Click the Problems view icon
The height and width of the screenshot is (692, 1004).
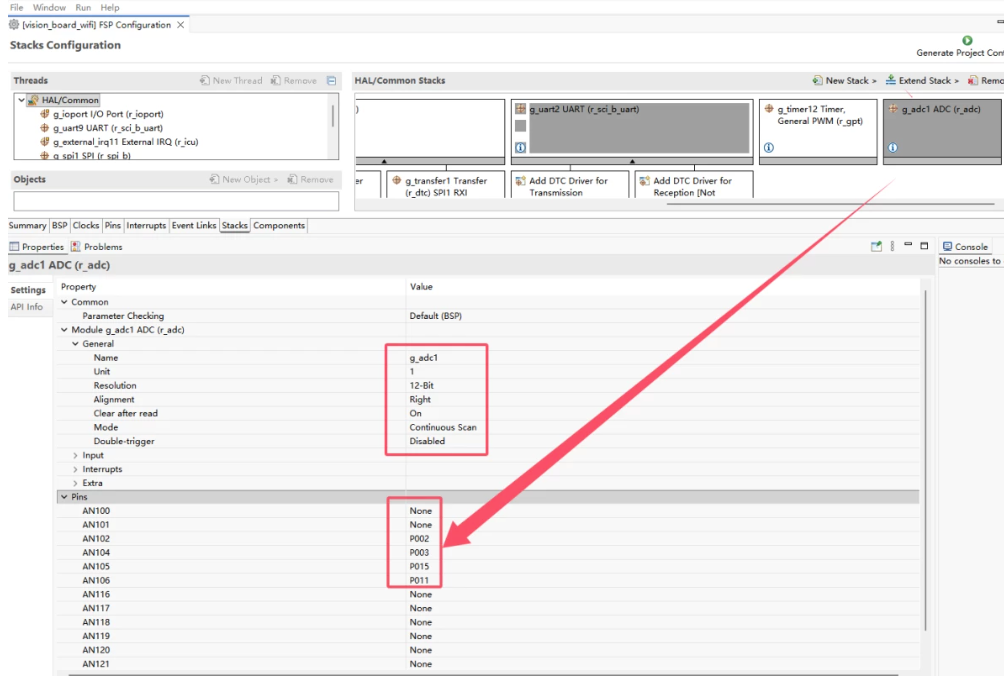click(x=76, y=246)
